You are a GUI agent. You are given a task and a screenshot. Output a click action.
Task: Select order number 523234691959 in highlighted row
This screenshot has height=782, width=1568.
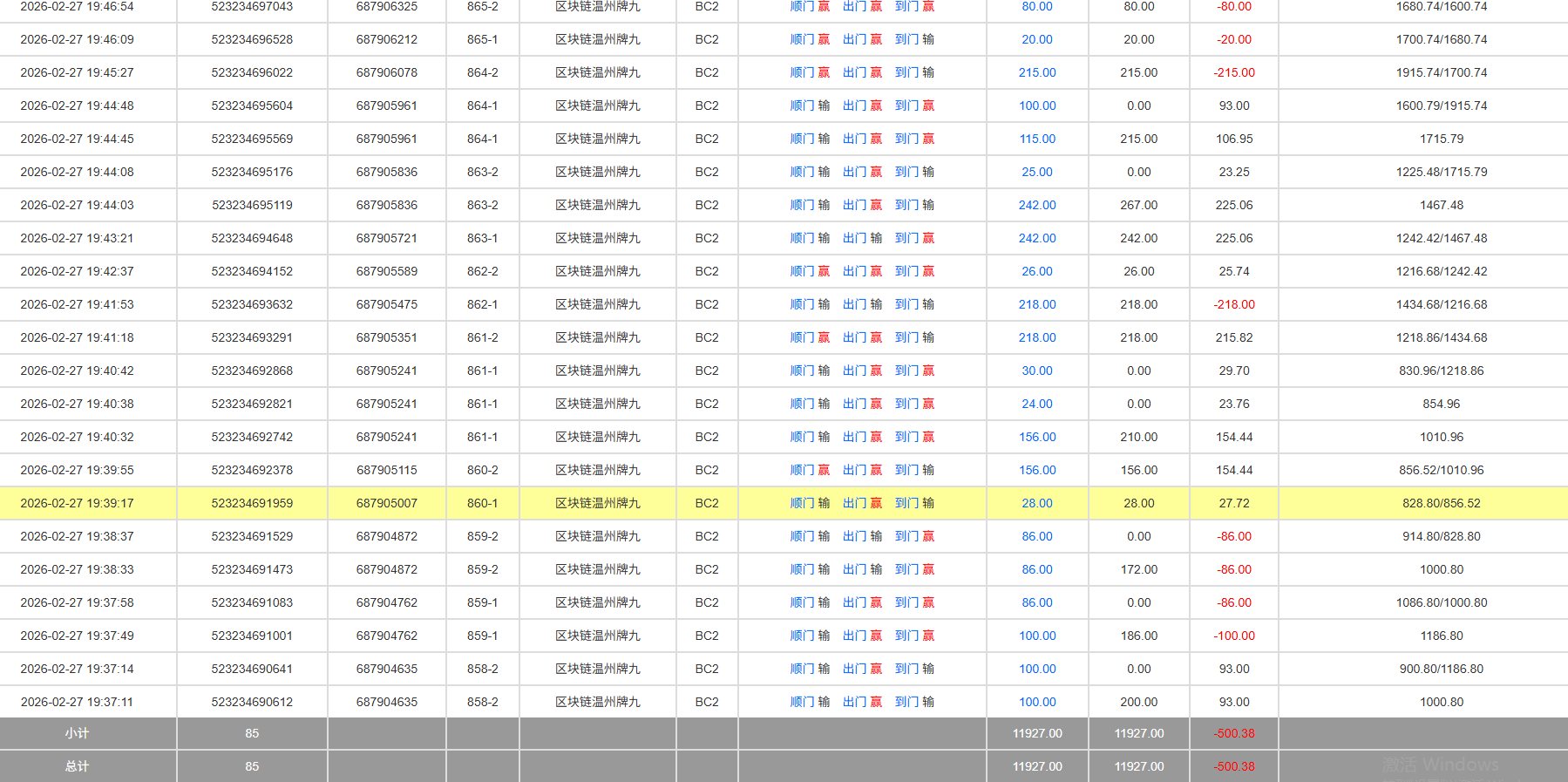(252, 503)
